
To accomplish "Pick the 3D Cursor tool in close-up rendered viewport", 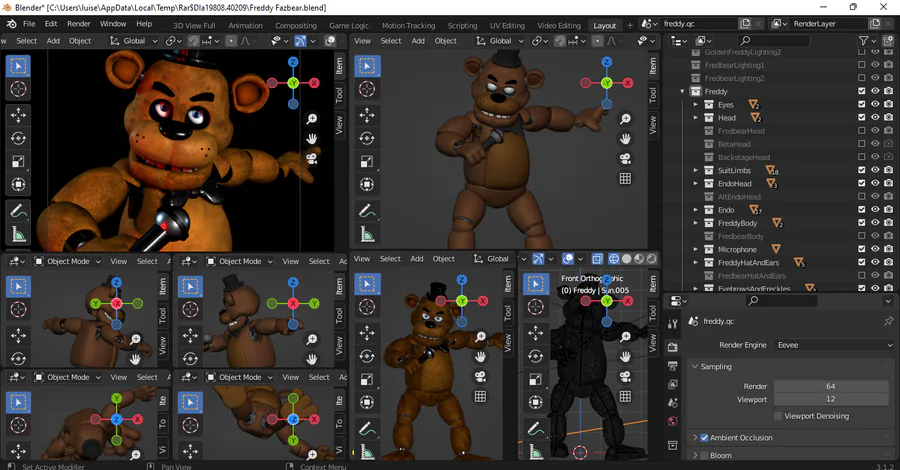I will click(18, 89).
